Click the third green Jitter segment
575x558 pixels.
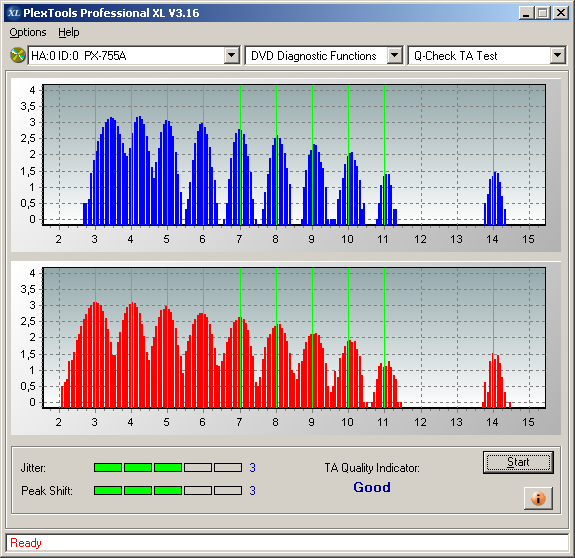pos(168,467)
